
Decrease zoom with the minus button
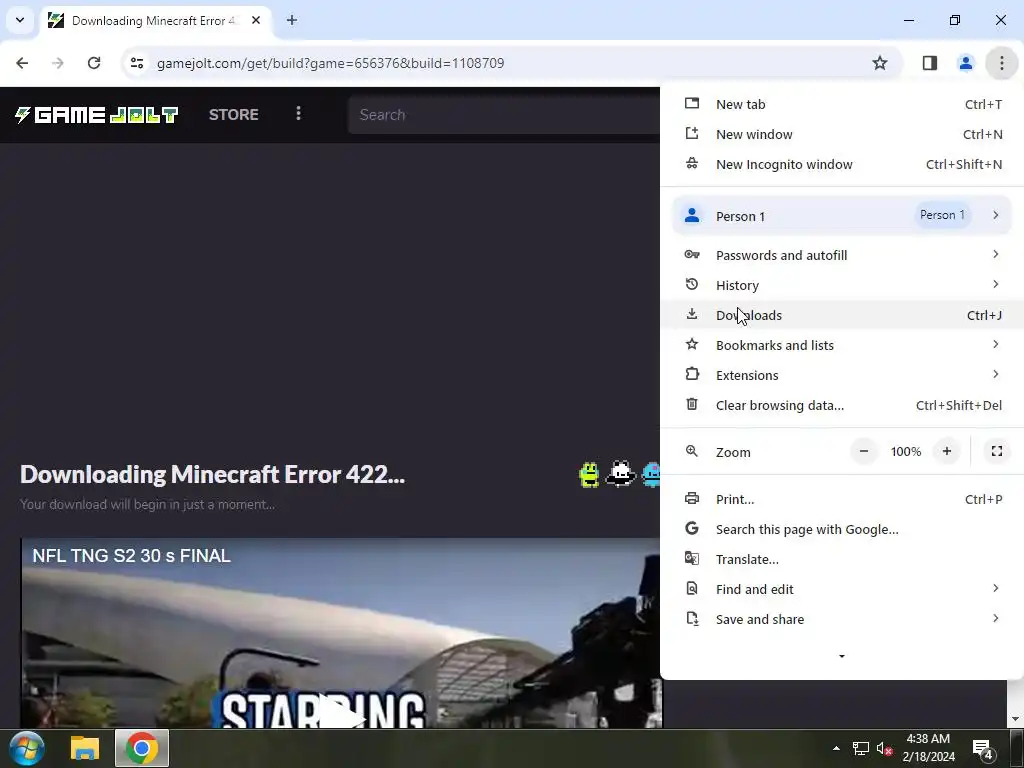[x=863, y=451]
